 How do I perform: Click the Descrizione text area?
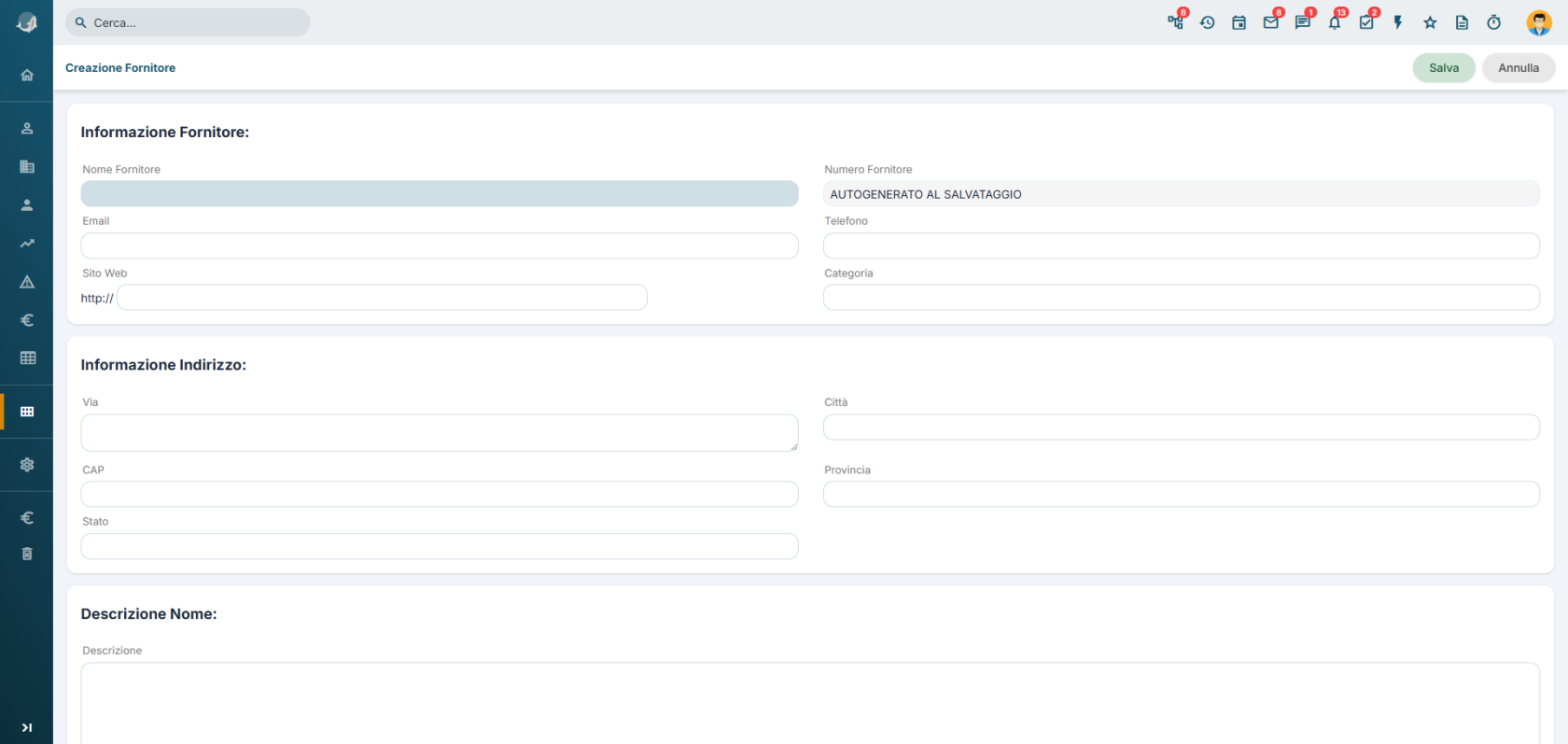pos(810,703)
